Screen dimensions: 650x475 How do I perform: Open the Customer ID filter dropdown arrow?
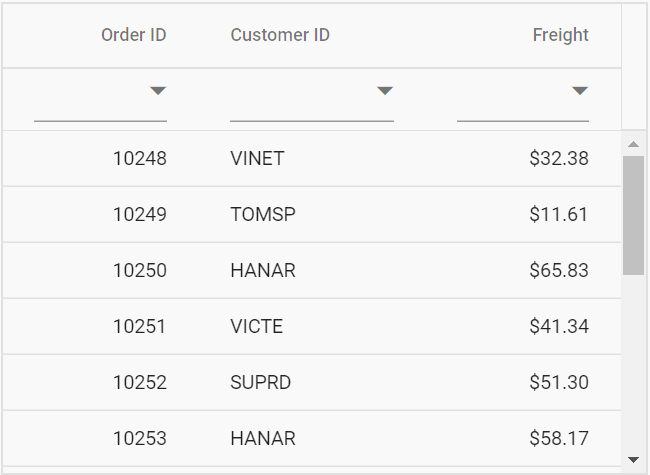tap(385, 91)
